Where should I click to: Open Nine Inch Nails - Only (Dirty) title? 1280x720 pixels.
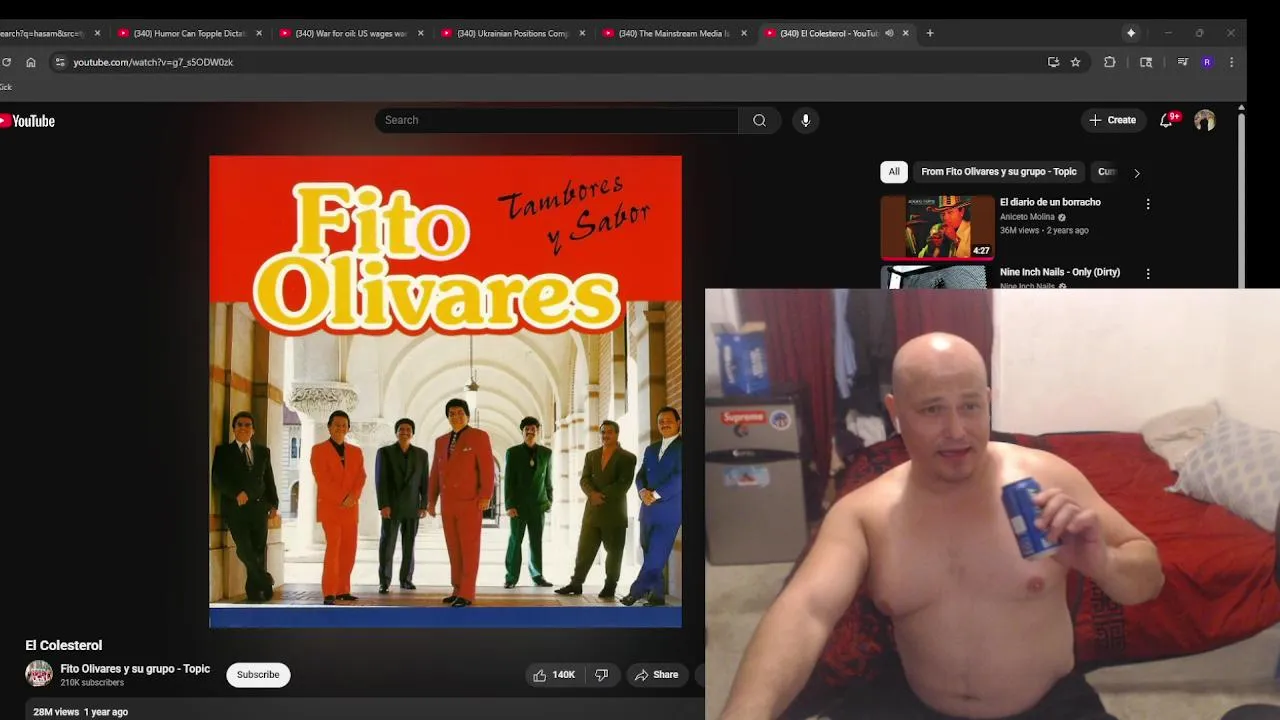tap(1059, 272)
